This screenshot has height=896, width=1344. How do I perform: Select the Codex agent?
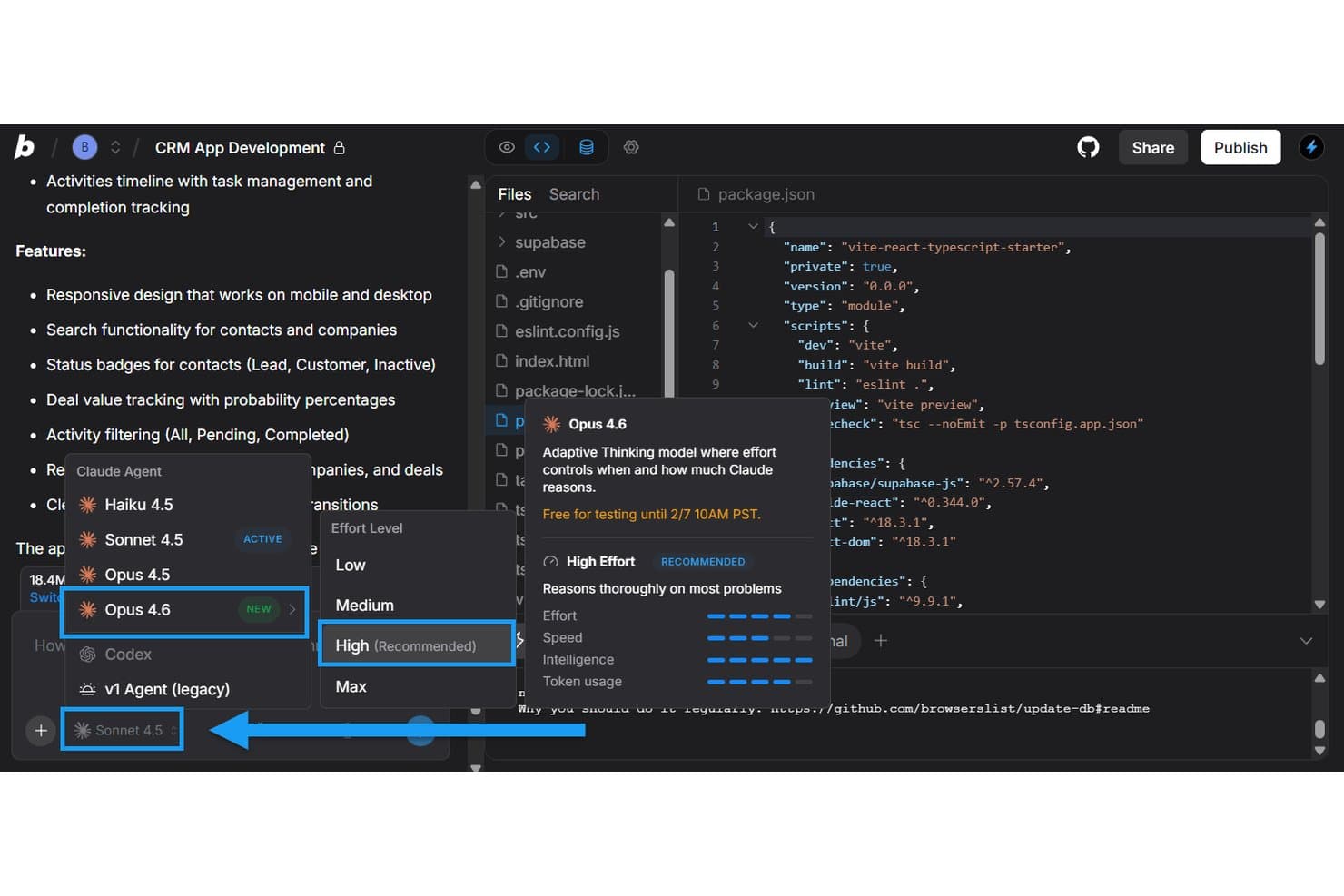pyautogui.click(x=188, y=655)
